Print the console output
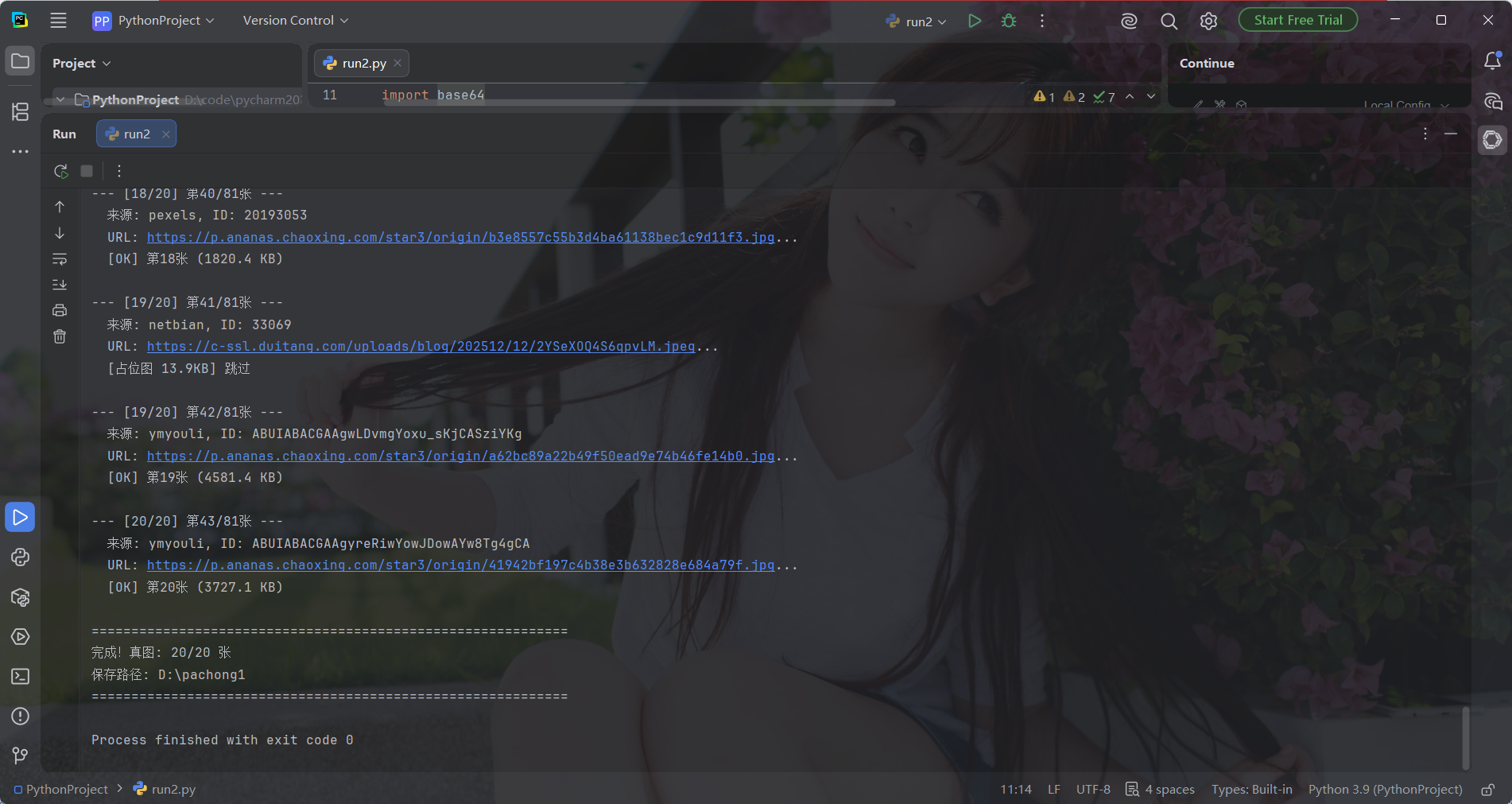Image resolution: width=1512 pixels, height=804 pixels. 60,310
